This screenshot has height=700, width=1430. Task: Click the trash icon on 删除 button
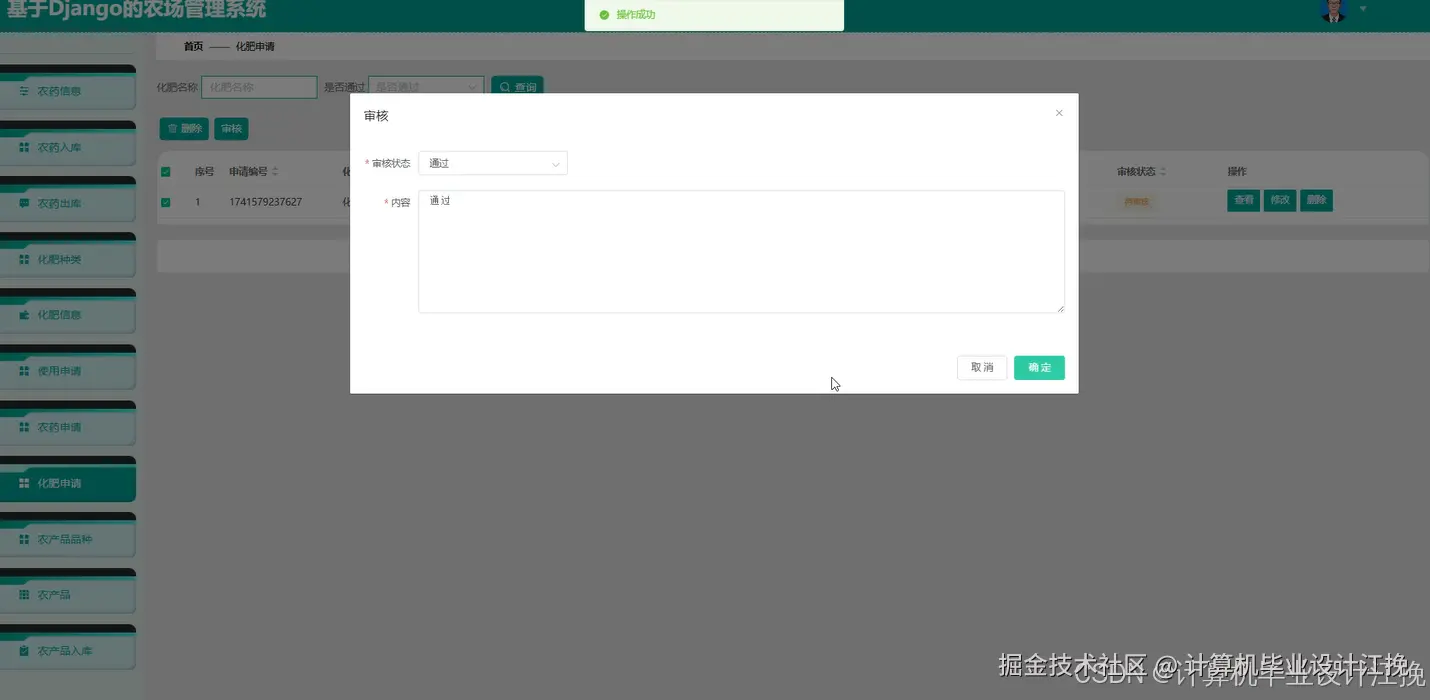point(171,128)
